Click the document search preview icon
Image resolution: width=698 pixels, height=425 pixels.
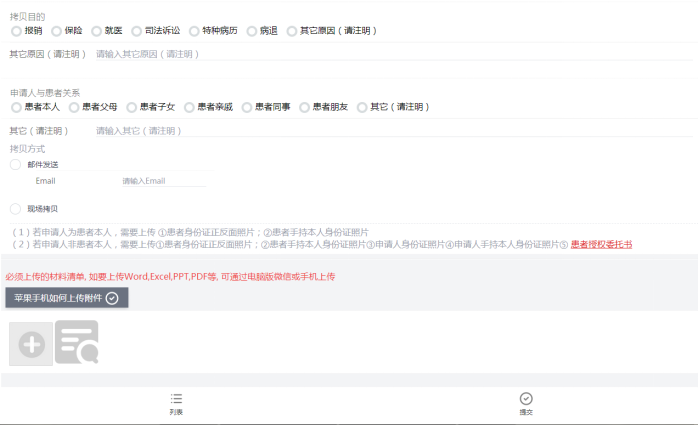(x=77, y=344)
